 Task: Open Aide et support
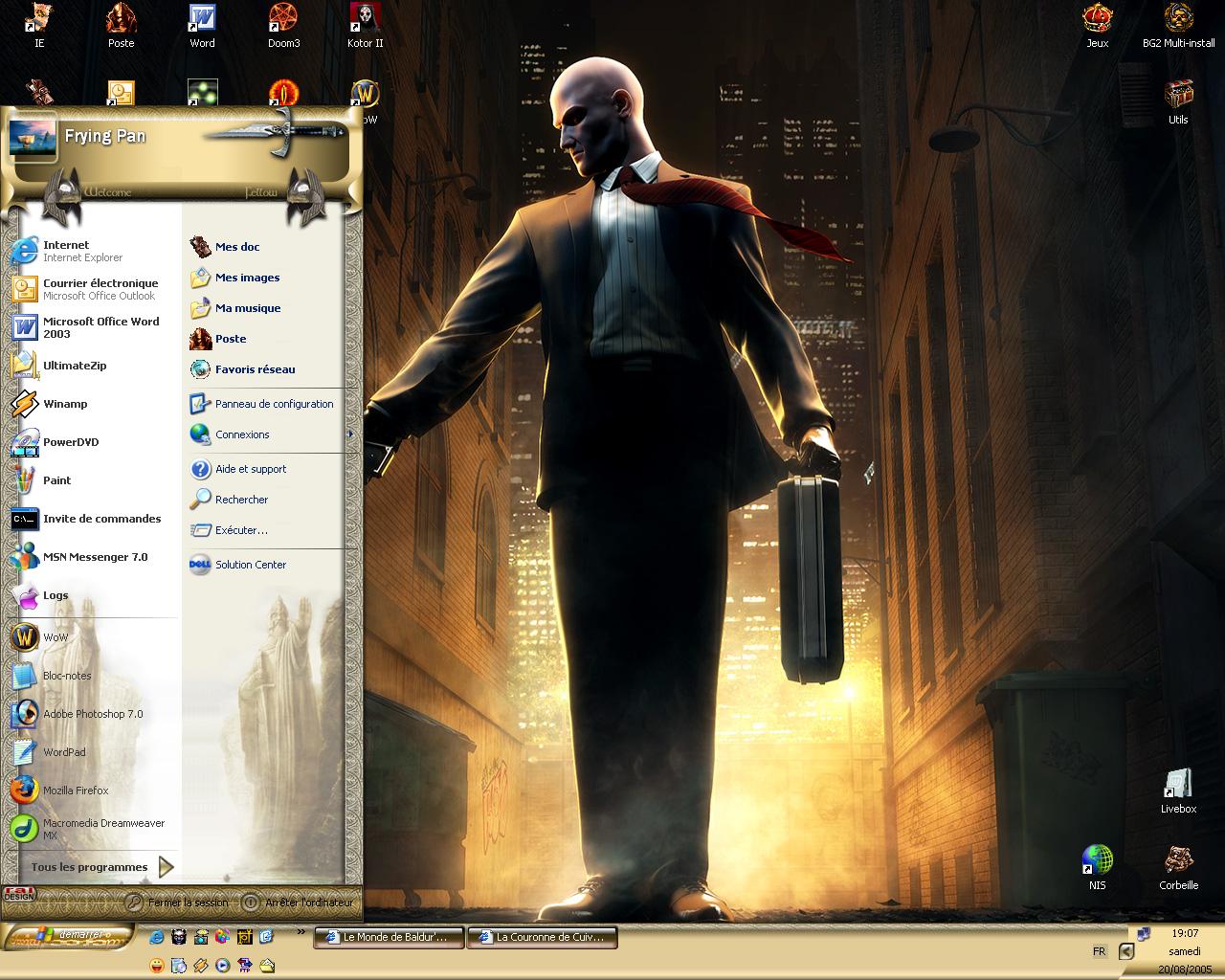coord(264,469)
